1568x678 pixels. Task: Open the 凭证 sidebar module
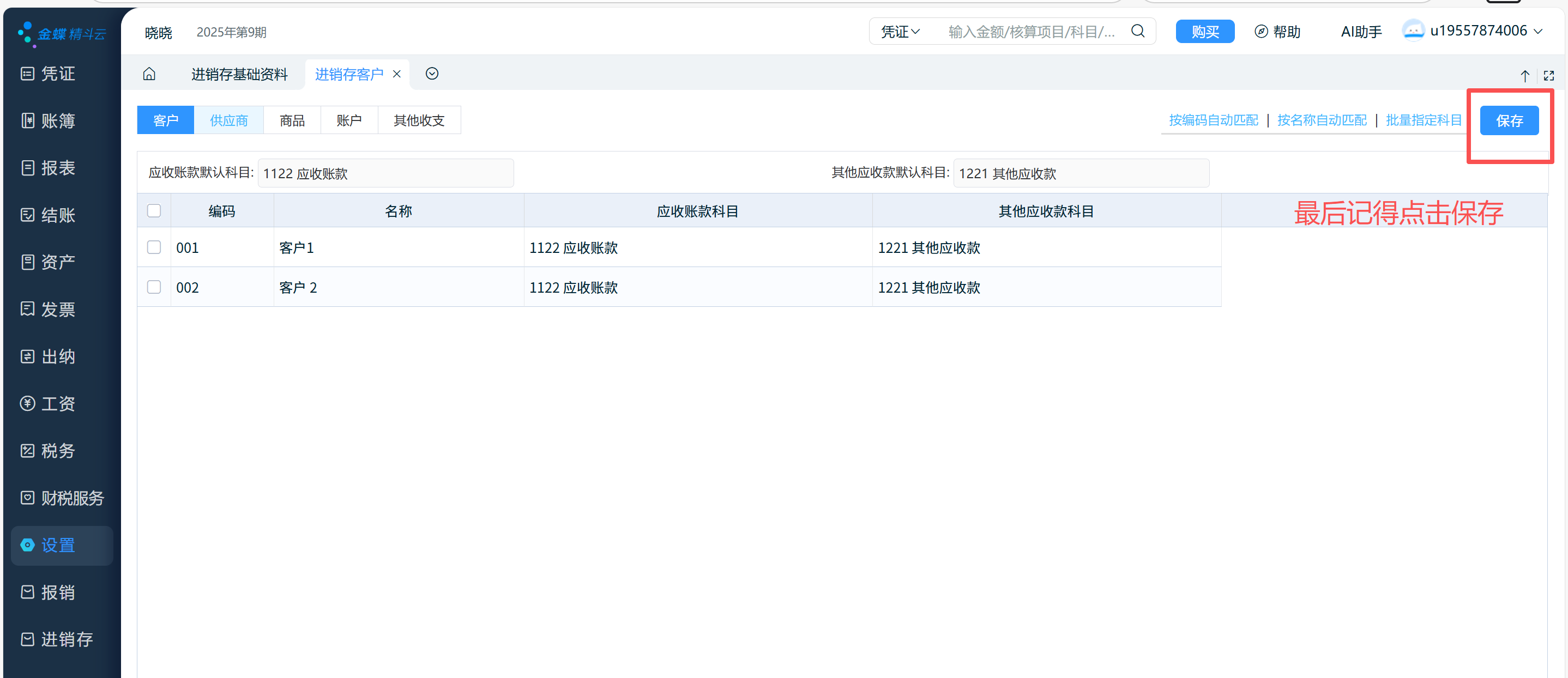coord(49,74)
